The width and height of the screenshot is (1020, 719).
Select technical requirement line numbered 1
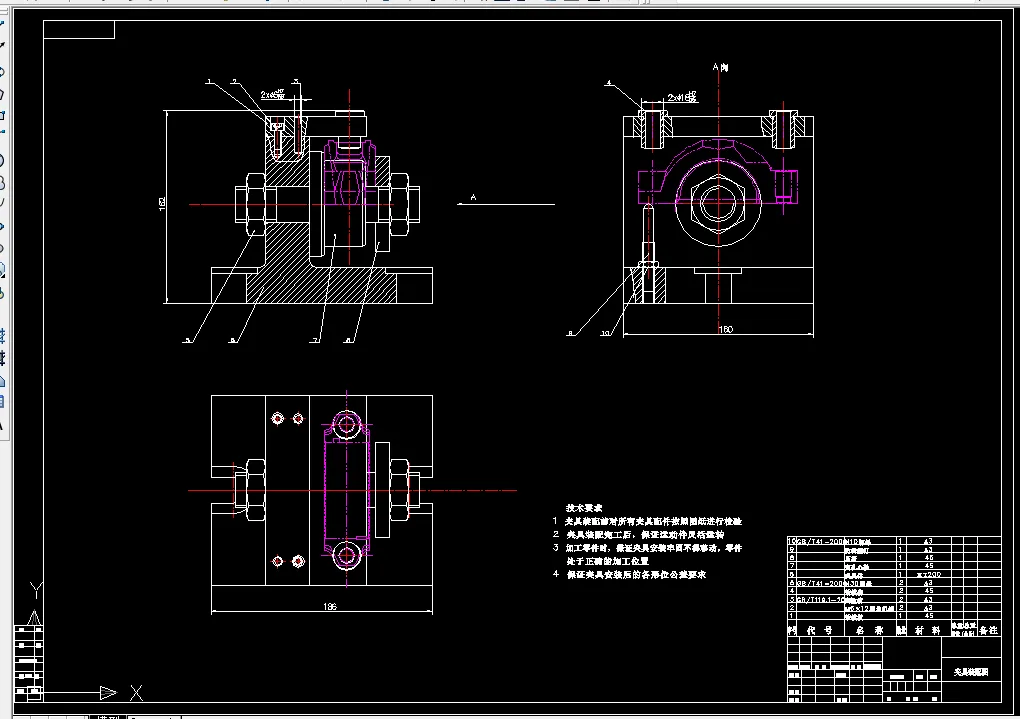click(x=647, y=521)
